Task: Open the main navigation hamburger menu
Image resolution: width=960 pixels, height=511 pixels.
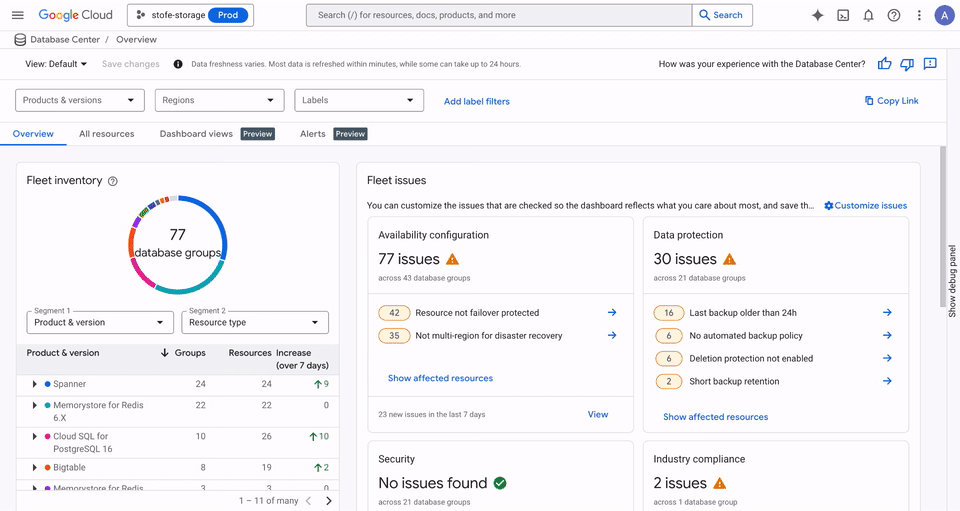Action: (x=18, y=15)
